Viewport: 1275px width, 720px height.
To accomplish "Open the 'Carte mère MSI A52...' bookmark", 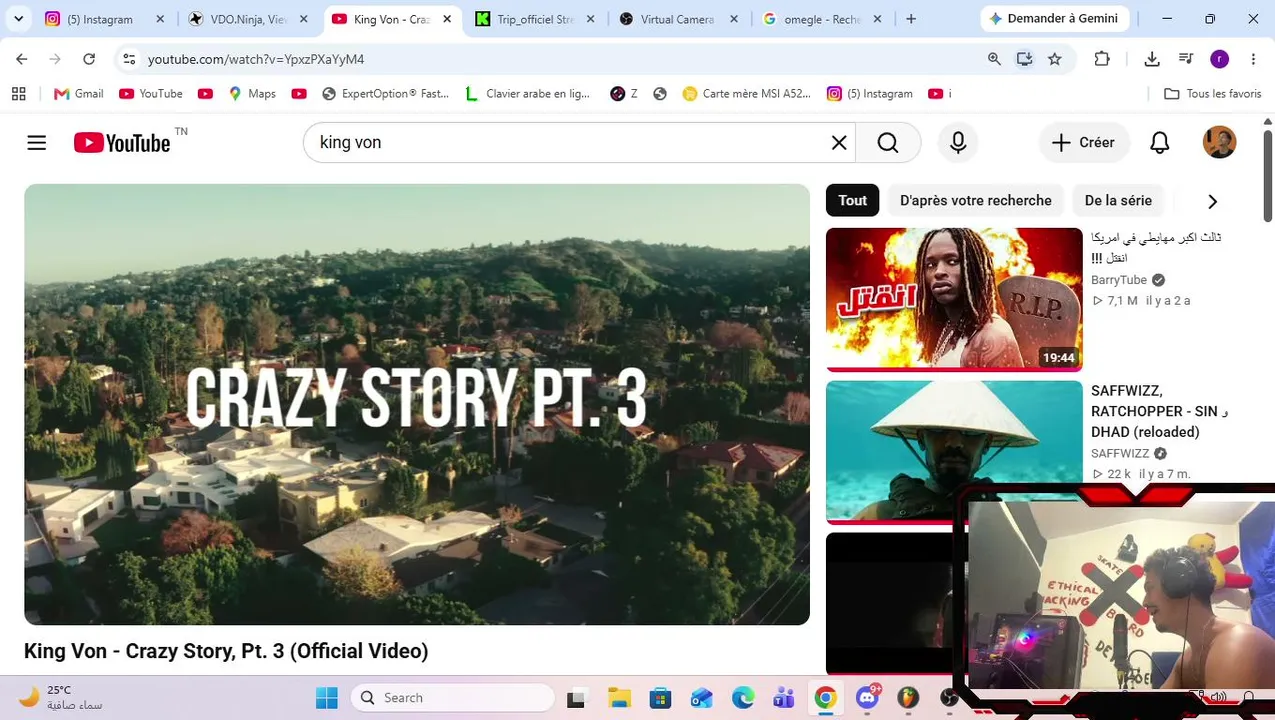I will pyautogui.click(x=746, y=94).
